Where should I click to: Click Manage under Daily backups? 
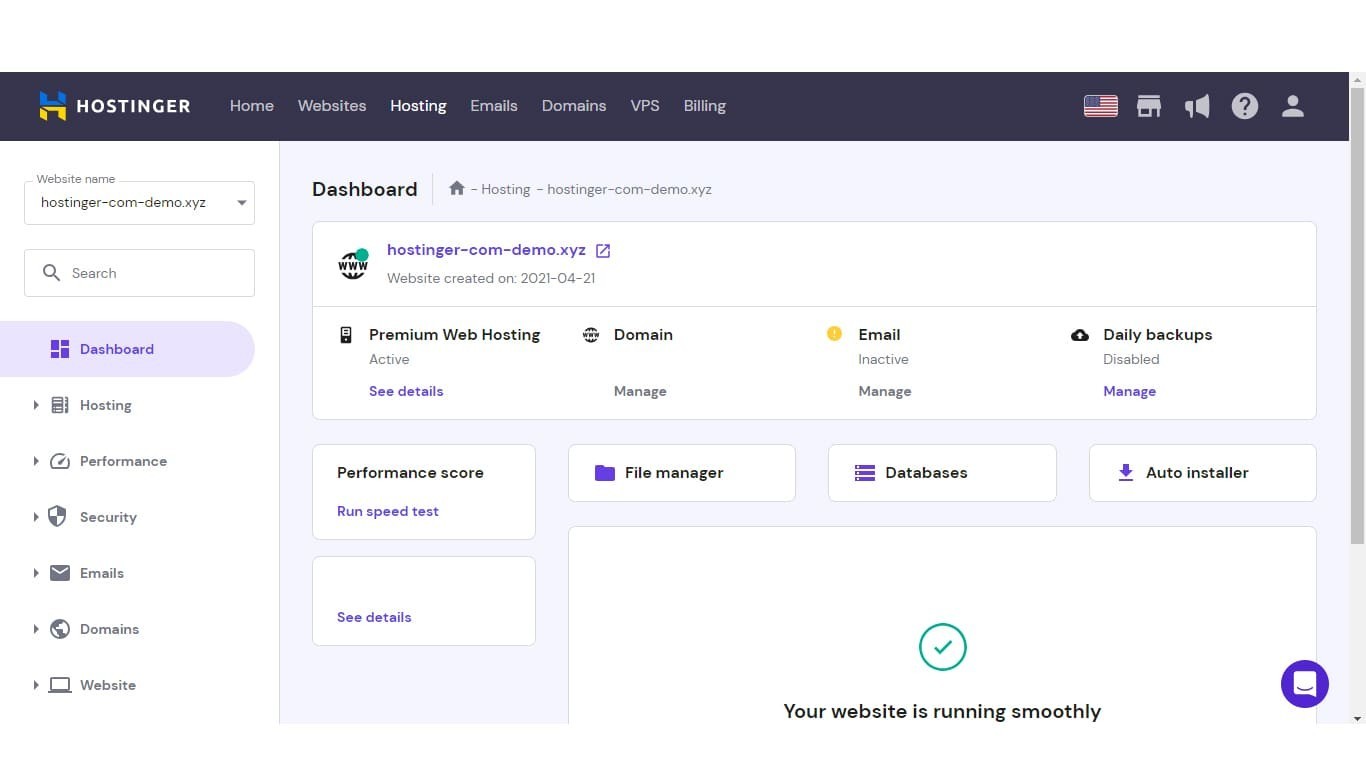(x=1130, y=391)
